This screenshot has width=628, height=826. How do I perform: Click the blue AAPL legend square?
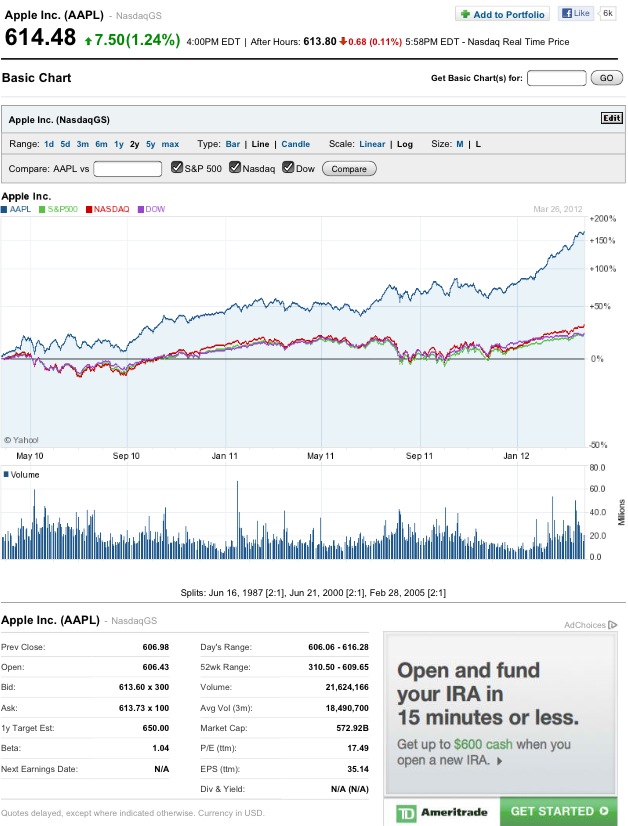(5, 209)
